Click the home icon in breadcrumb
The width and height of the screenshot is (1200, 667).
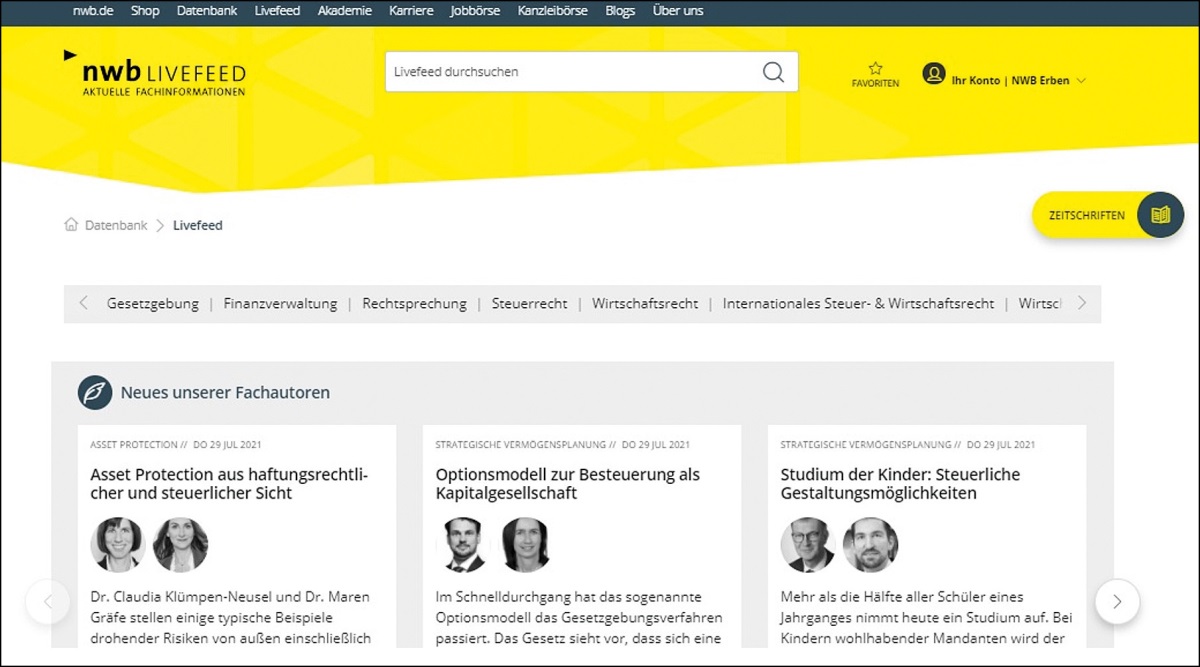[x=71, y=225]
